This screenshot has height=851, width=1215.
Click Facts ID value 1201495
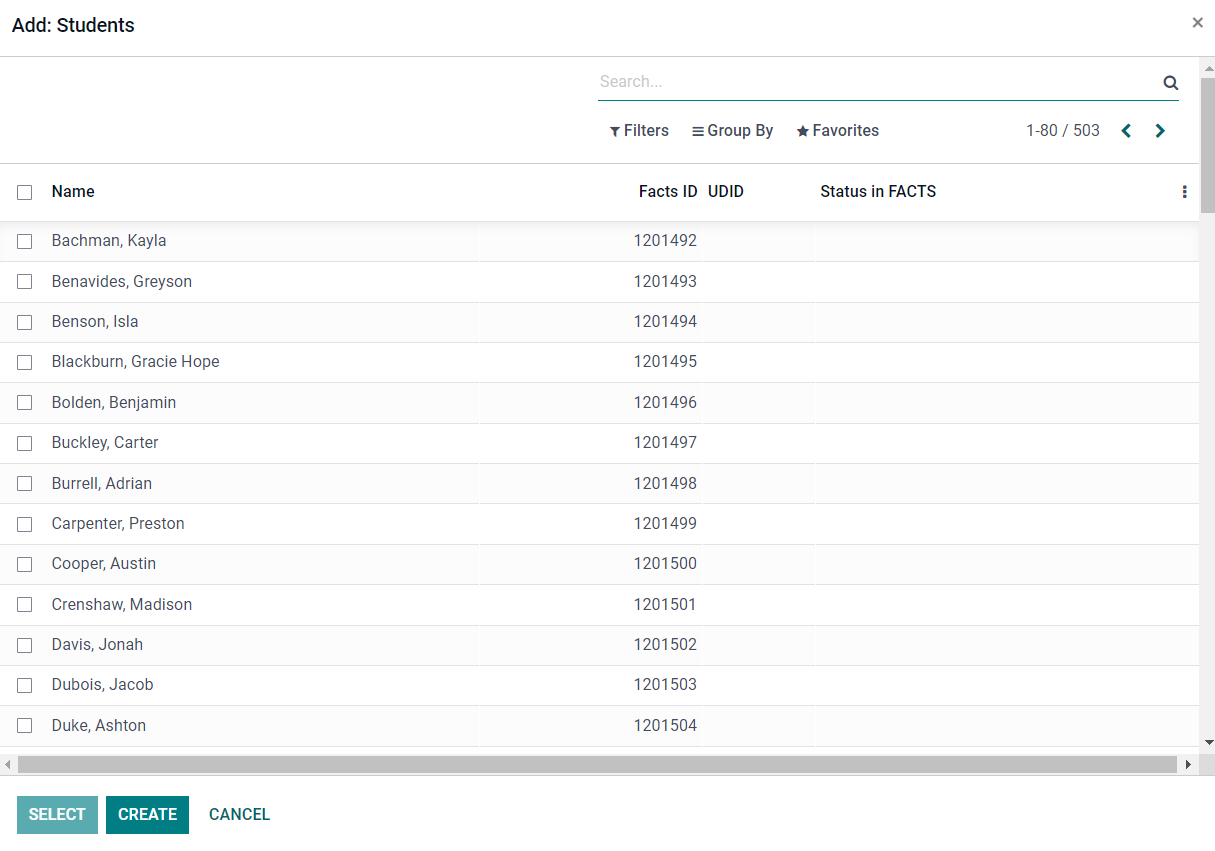click(665, 362)
